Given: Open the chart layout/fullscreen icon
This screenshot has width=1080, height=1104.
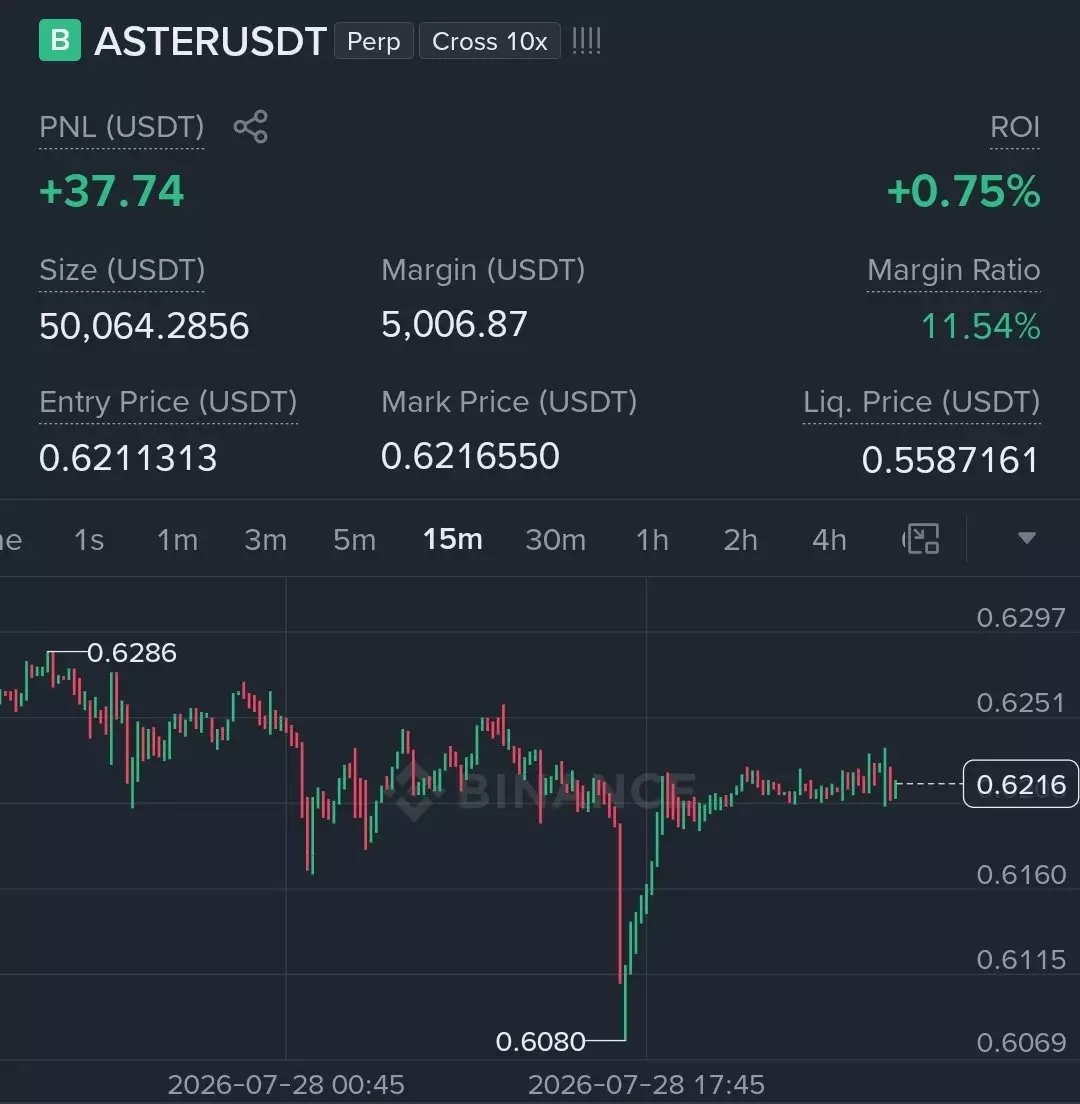Looking at the screenshot, I should 922,539.
